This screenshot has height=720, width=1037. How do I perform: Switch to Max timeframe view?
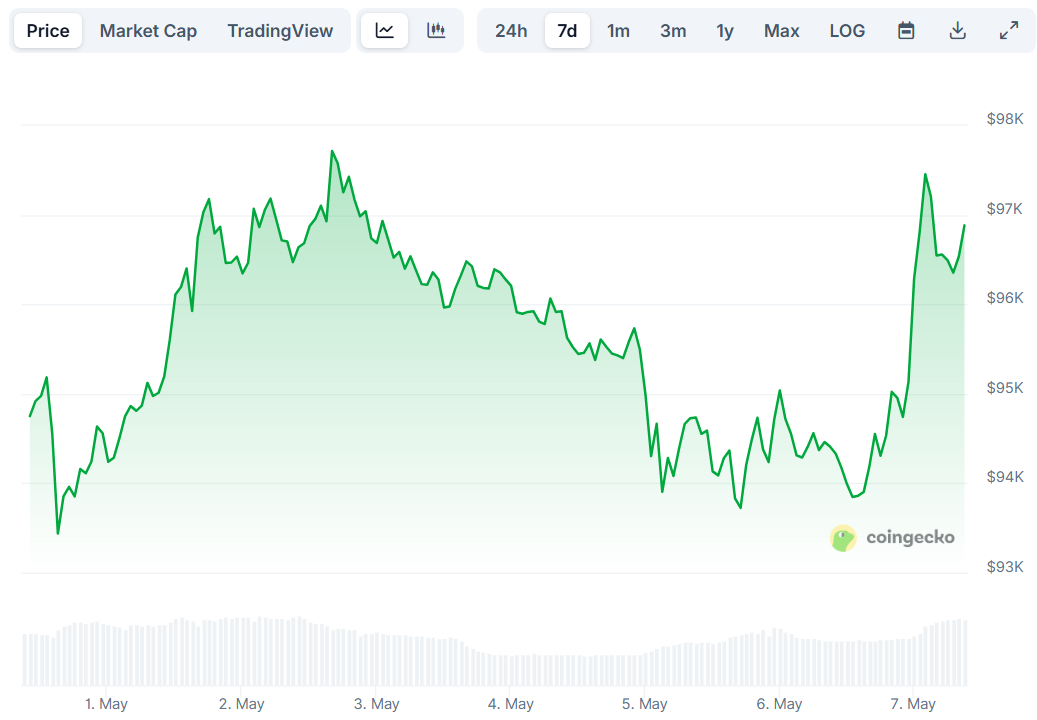coord(781,30)
